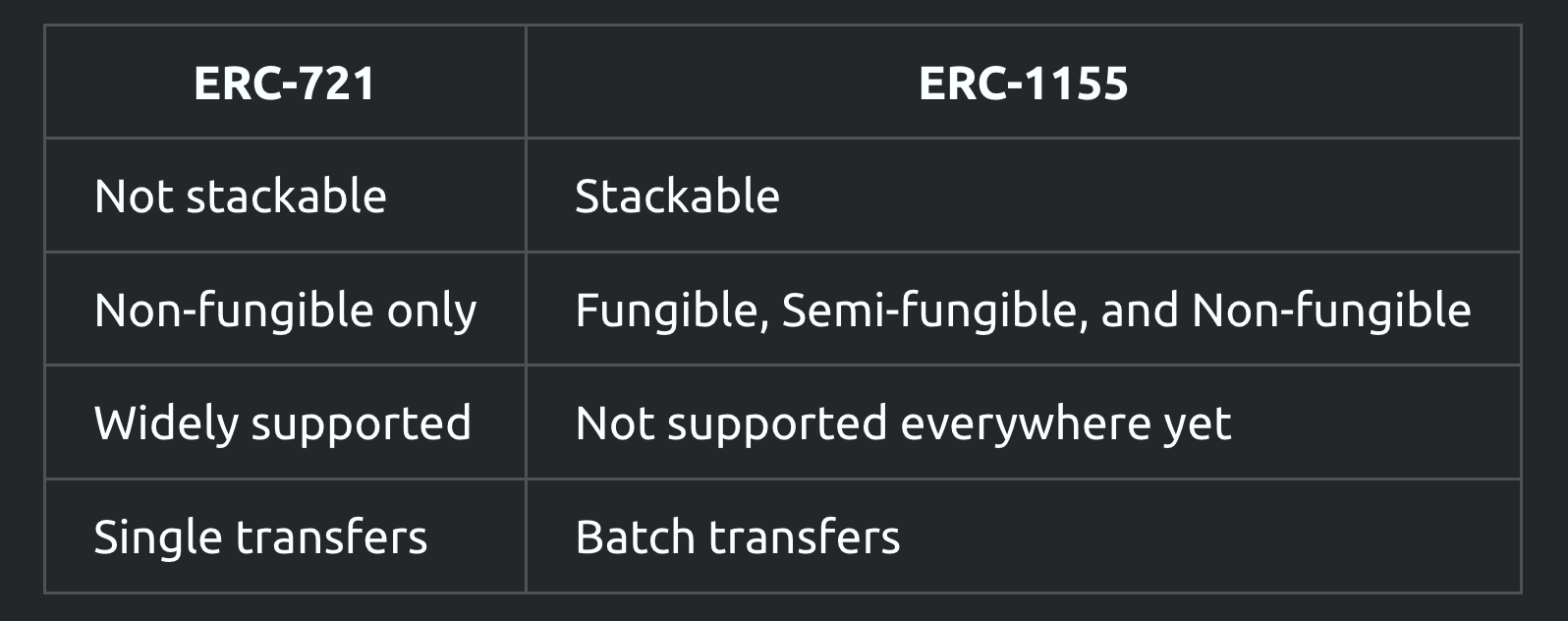
Task: Select the 'Single transfers' cell
Action: pyautogui.click(x=285, y=536)
